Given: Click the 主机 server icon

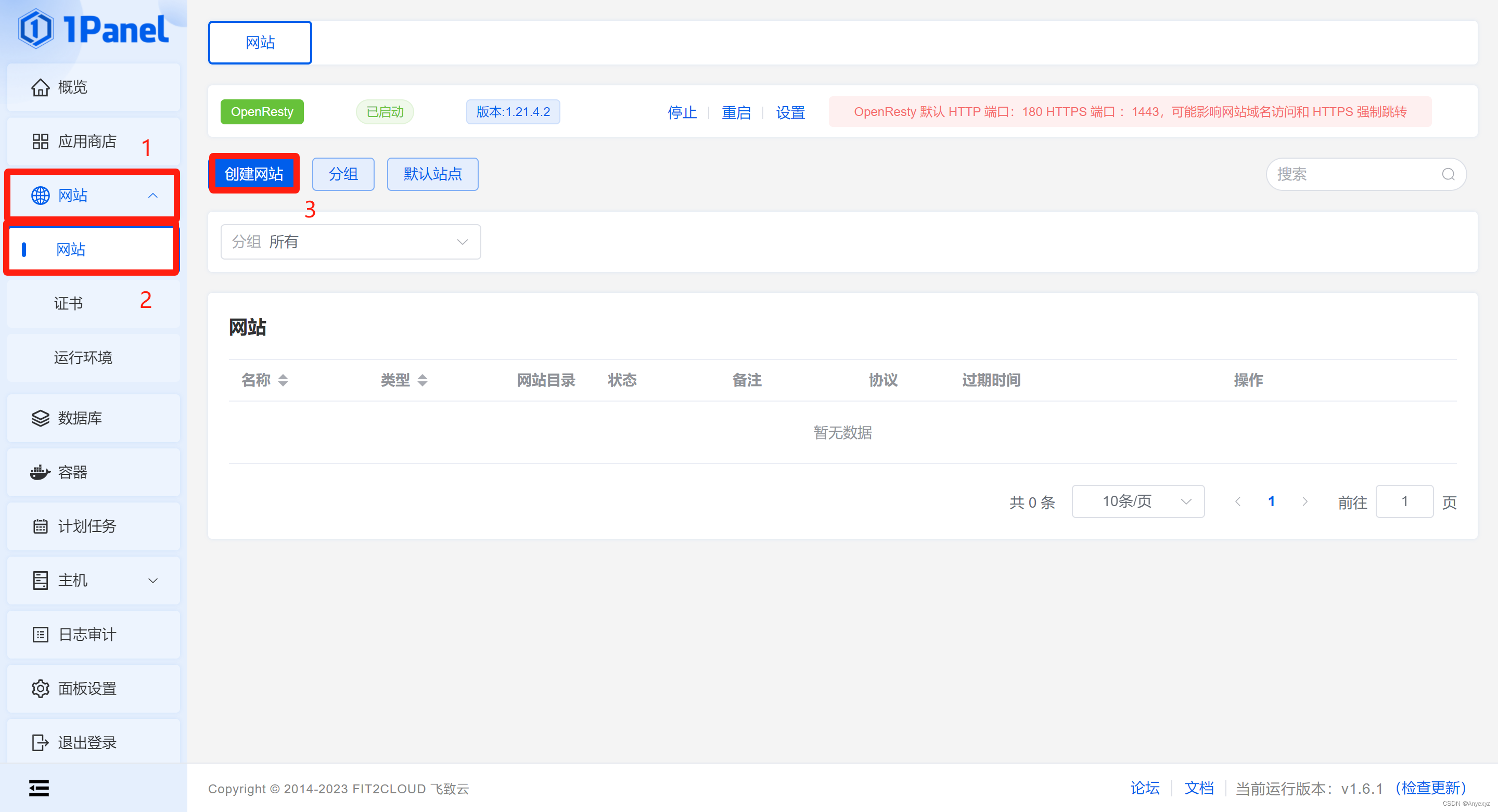Looking at the screenshot, I should click(40, 580).
